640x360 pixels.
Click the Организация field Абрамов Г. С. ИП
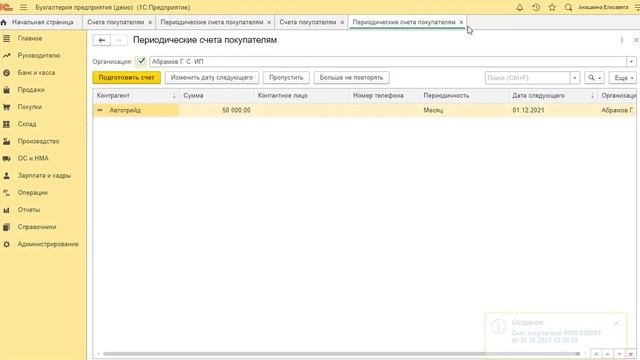[388, 62]
